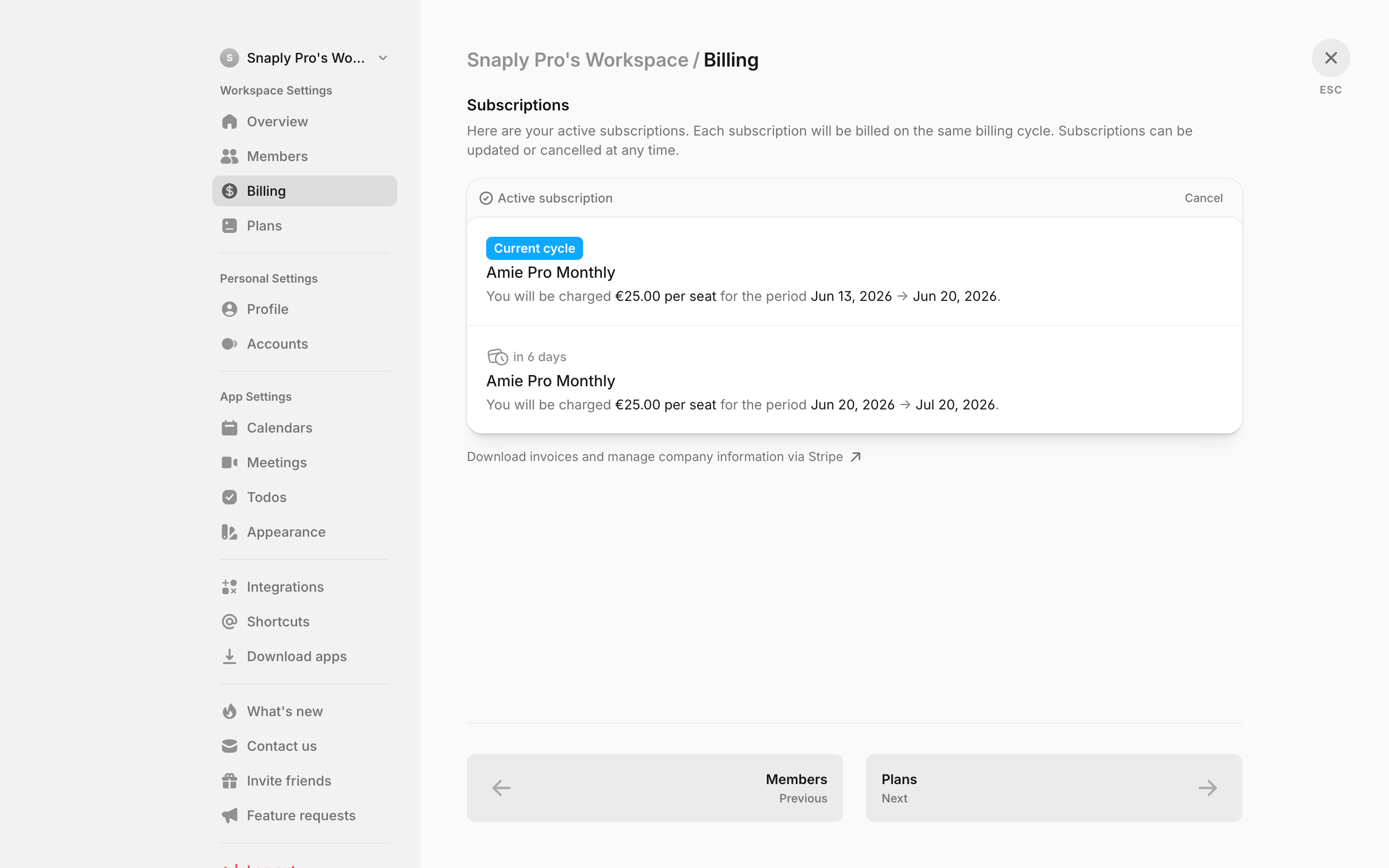The height and width of the screenshot is (868, 1389).
Task: Click the "Jun 13, 2026" period start date
Action: pos(851,296)
